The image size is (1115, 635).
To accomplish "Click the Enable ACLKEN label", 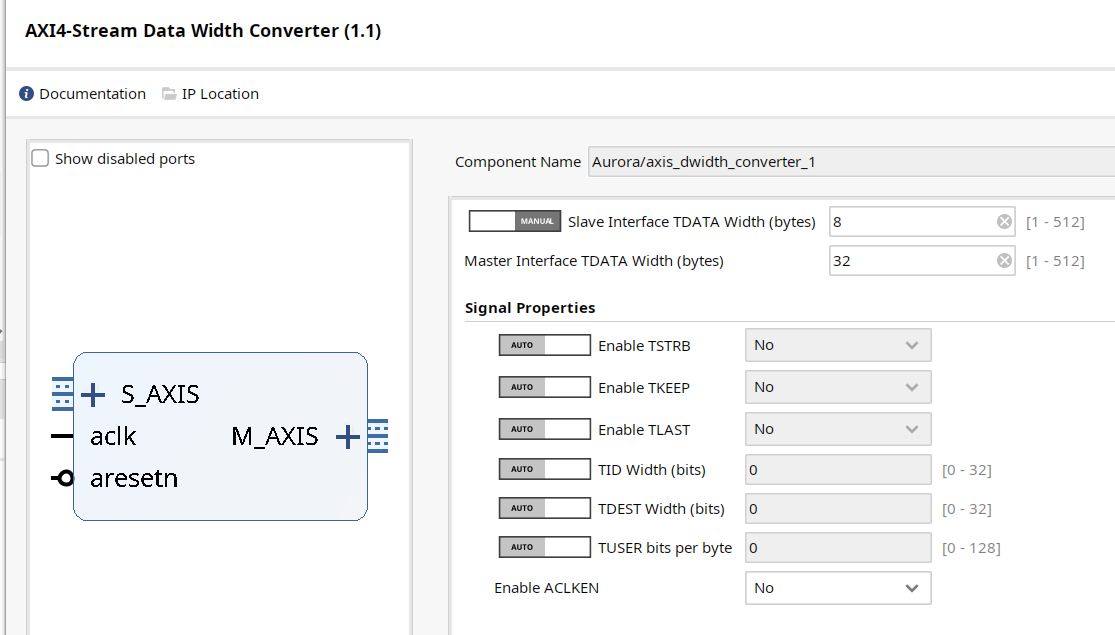I will point(546,588).
